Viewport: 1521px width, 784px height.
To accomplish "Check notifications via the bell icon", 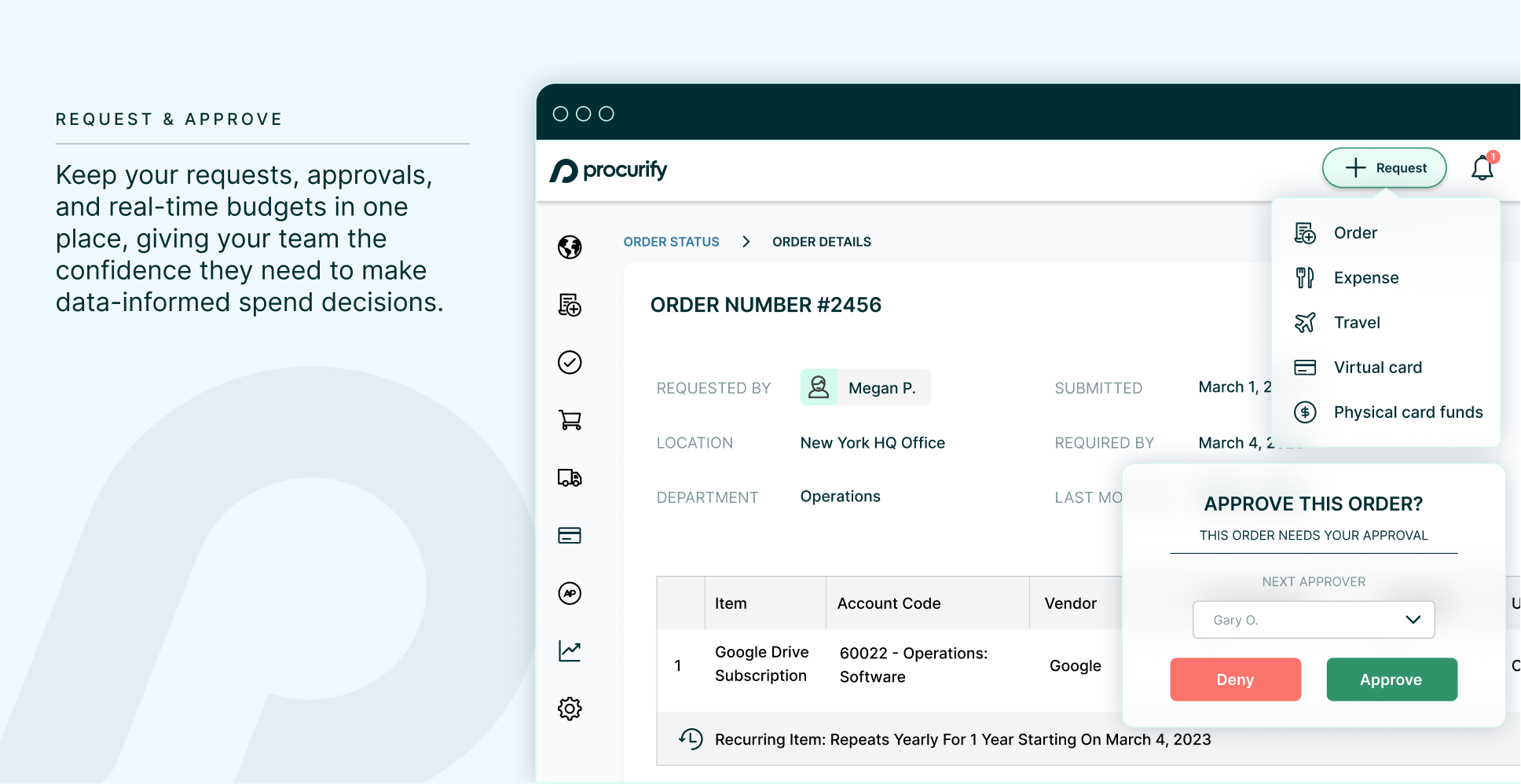I will tap(1483, 167).
